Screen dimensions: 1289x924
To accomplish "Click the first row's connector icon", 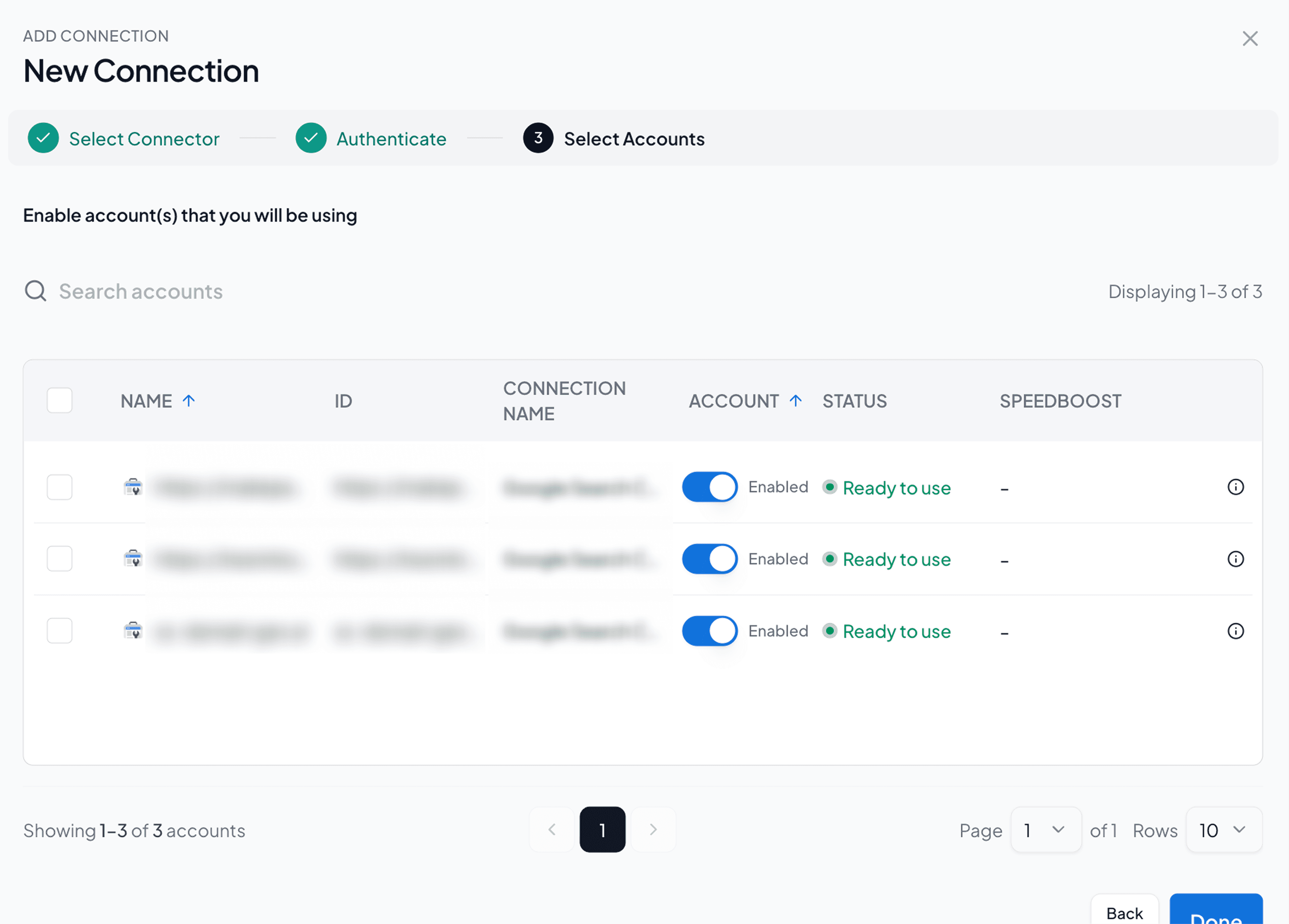I will (x=133, y=487).
